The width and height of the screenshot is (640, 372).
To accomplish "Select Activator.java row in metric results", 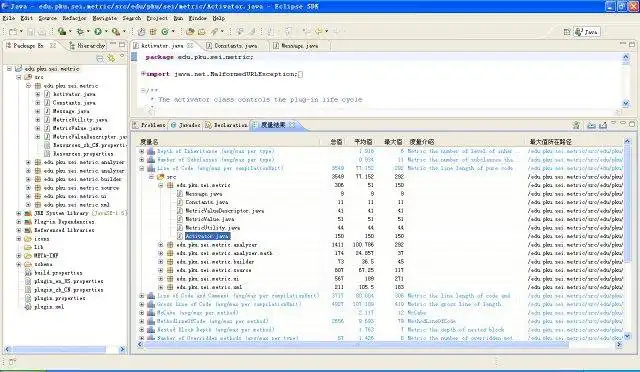I will 207,236.
